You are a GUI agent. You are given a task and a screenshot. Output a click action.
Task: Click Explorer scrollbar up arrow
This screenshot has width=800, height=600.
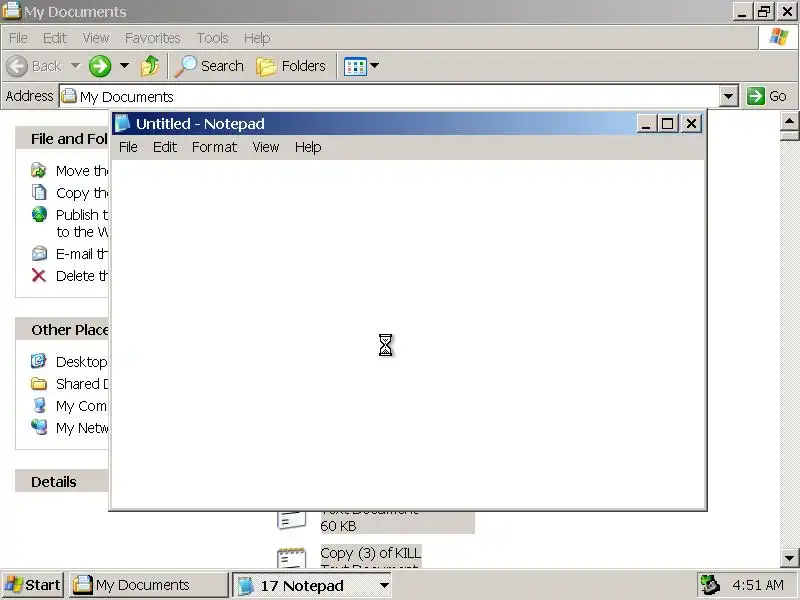(x=789, y=121)
